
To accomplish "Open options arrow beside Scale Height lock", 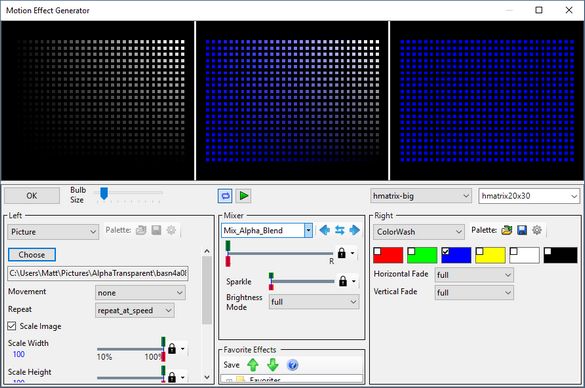I will (x=182, y=377).
